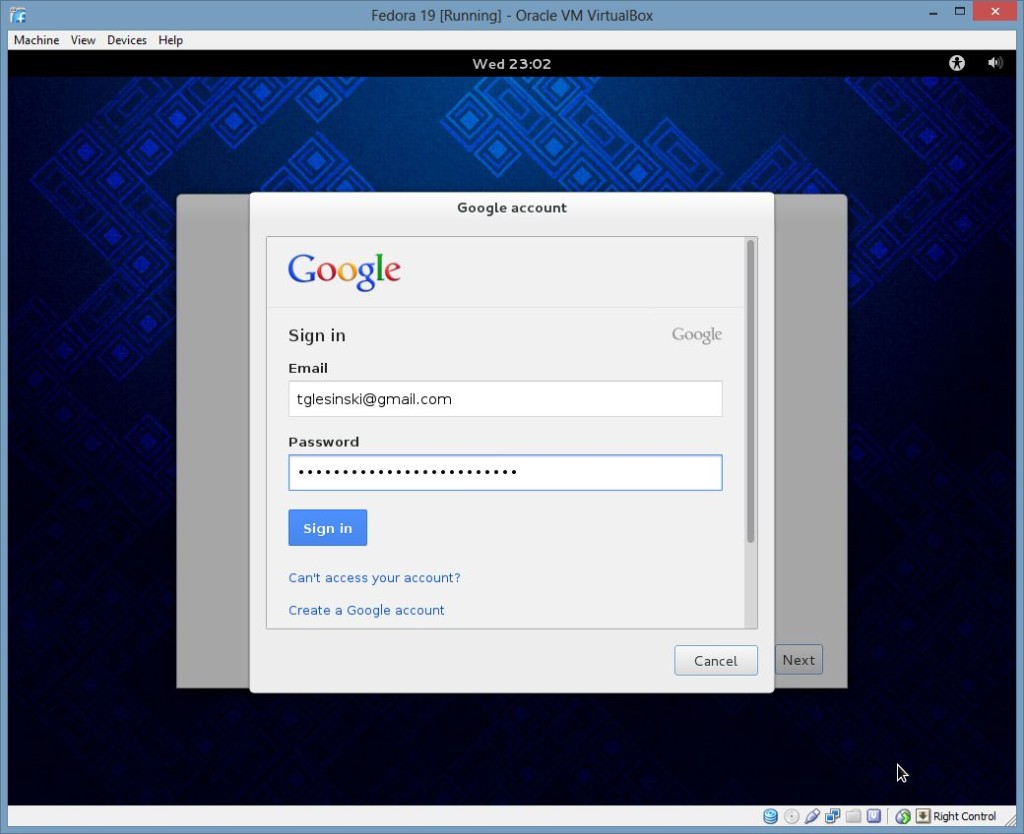Open the accessibility menu in GNOME top bar
1024x834 pixels.
pos(957,63)
